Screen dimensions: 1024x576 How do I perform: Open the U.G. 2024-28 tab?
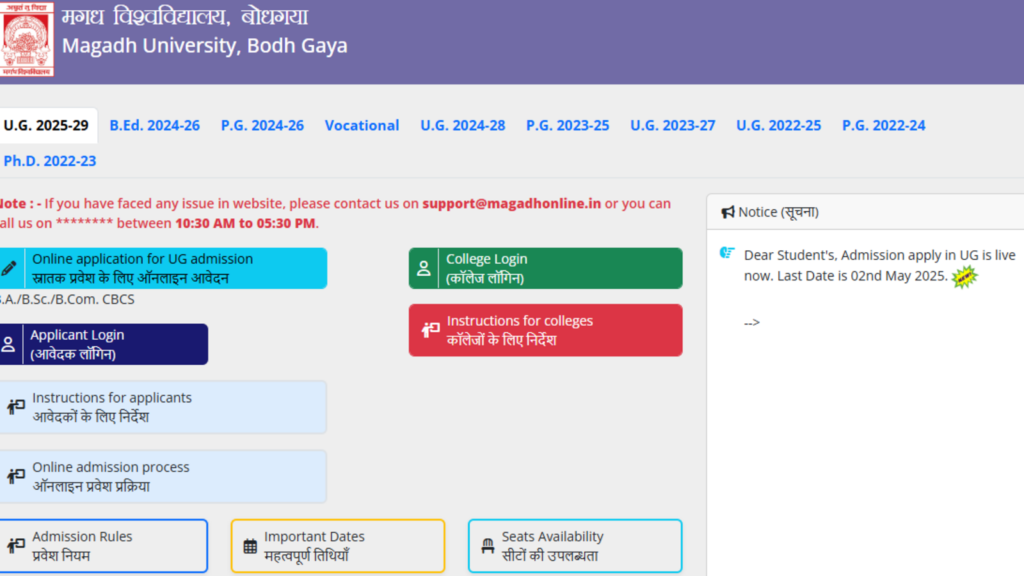(462, 125)
